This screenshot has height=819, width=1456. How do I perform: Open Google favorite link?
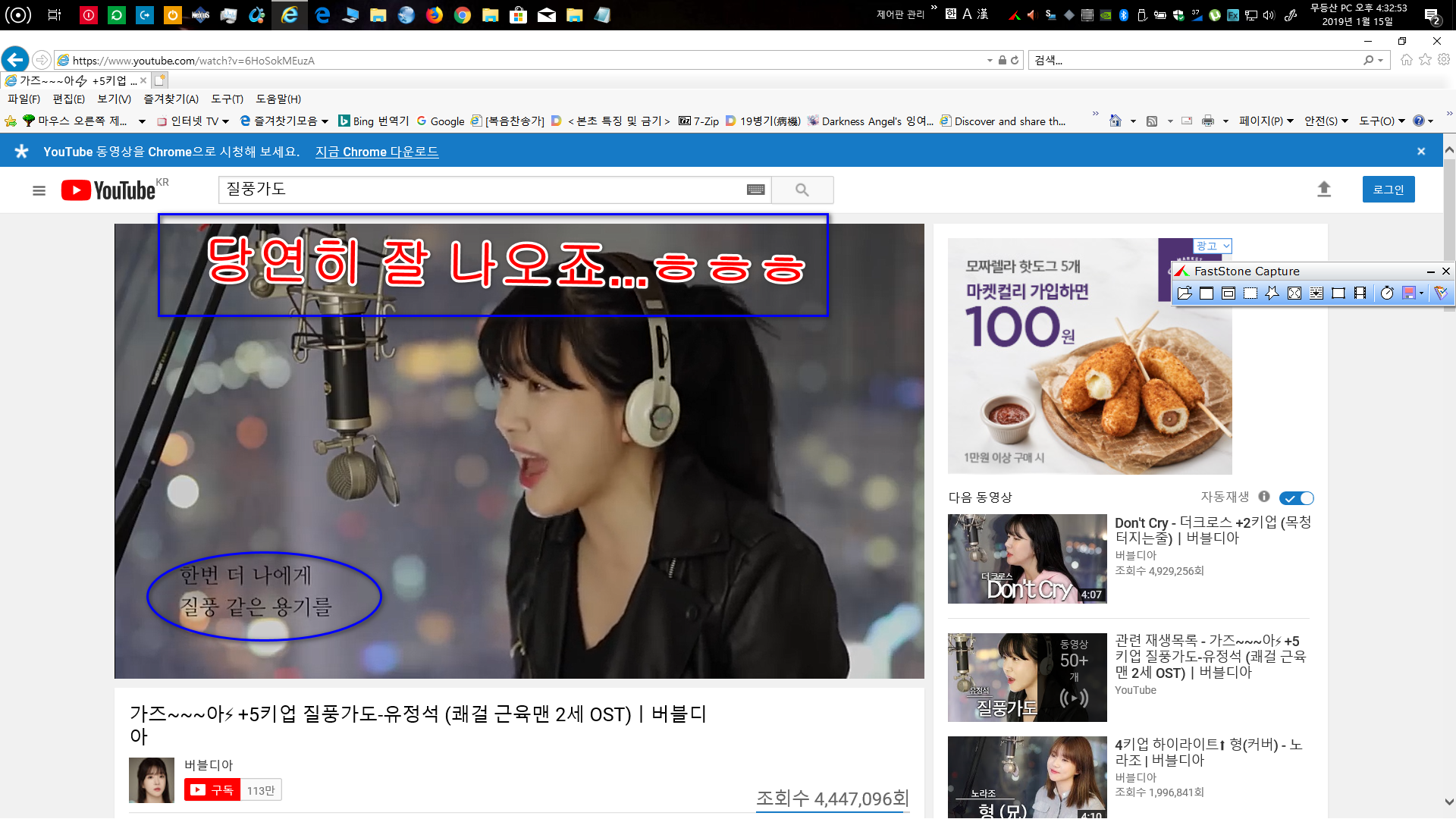point(441,121)
